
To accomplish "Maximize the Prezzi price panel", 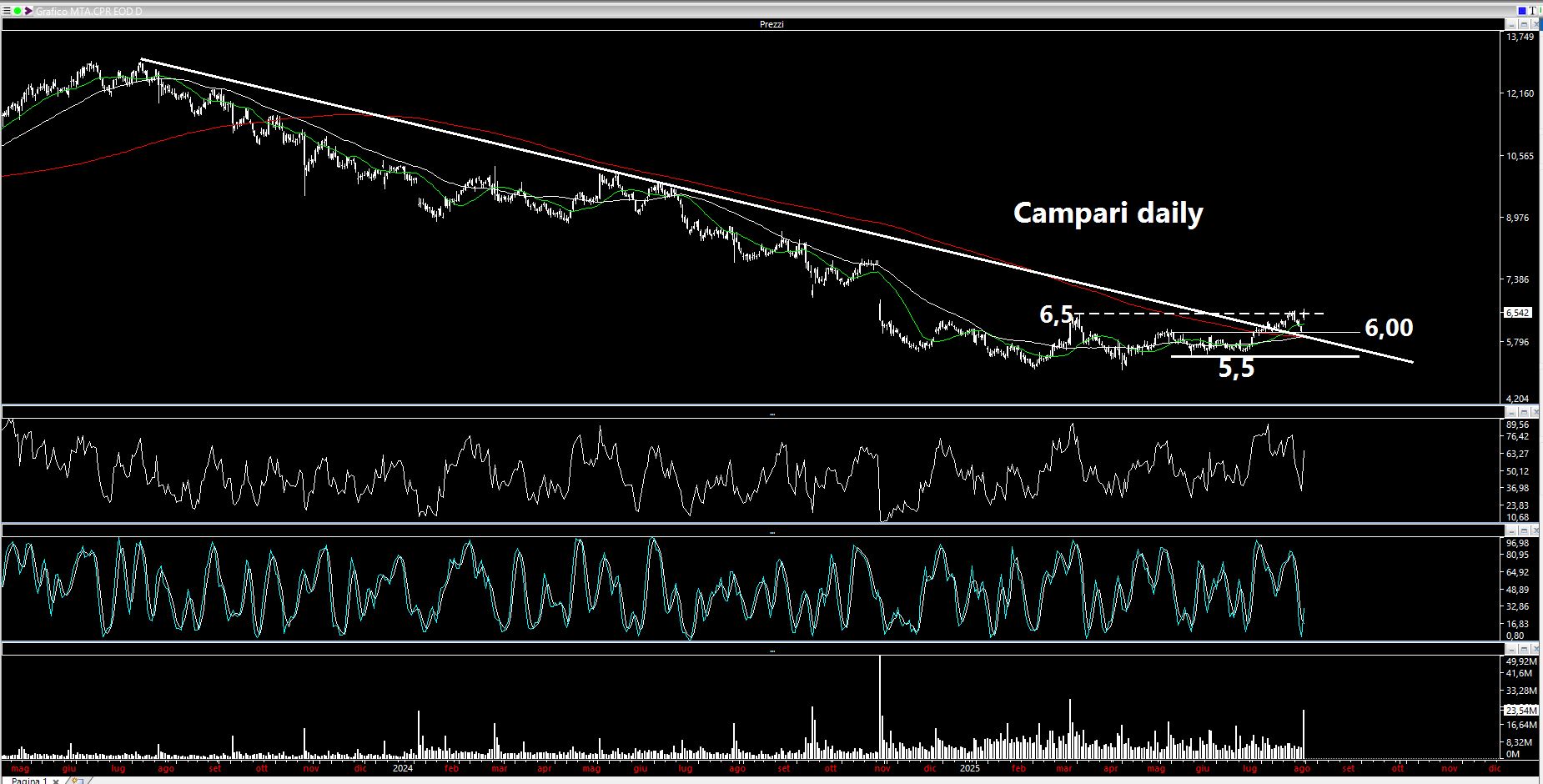I will coord(1524,25).
